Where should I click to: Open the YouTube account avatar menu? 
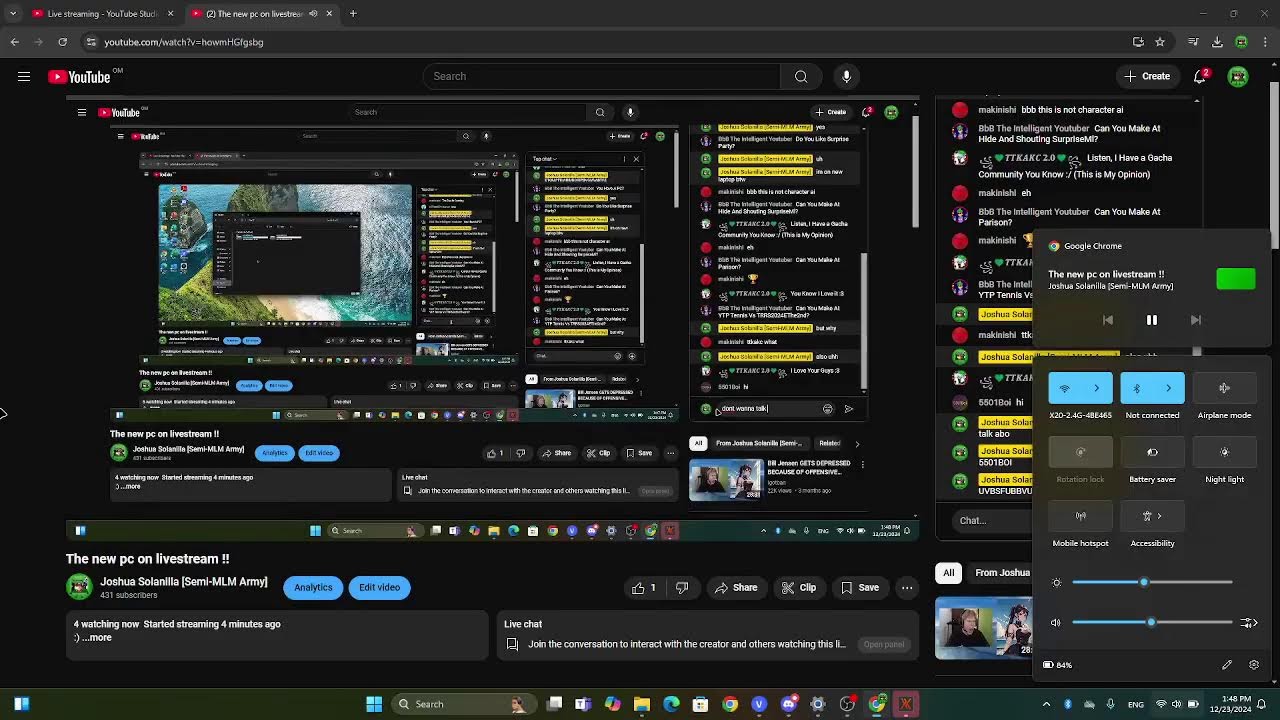pyautogui.click(x=1238, y=76)
